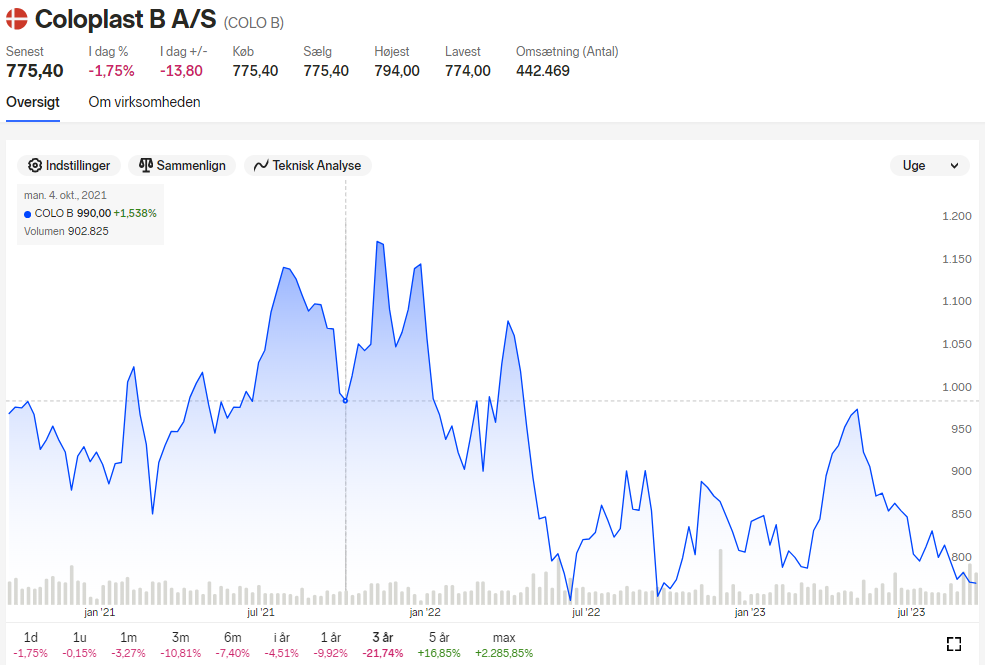Select the 3 år time range
This screenshot has height=665, width=985.
(383, 645)
